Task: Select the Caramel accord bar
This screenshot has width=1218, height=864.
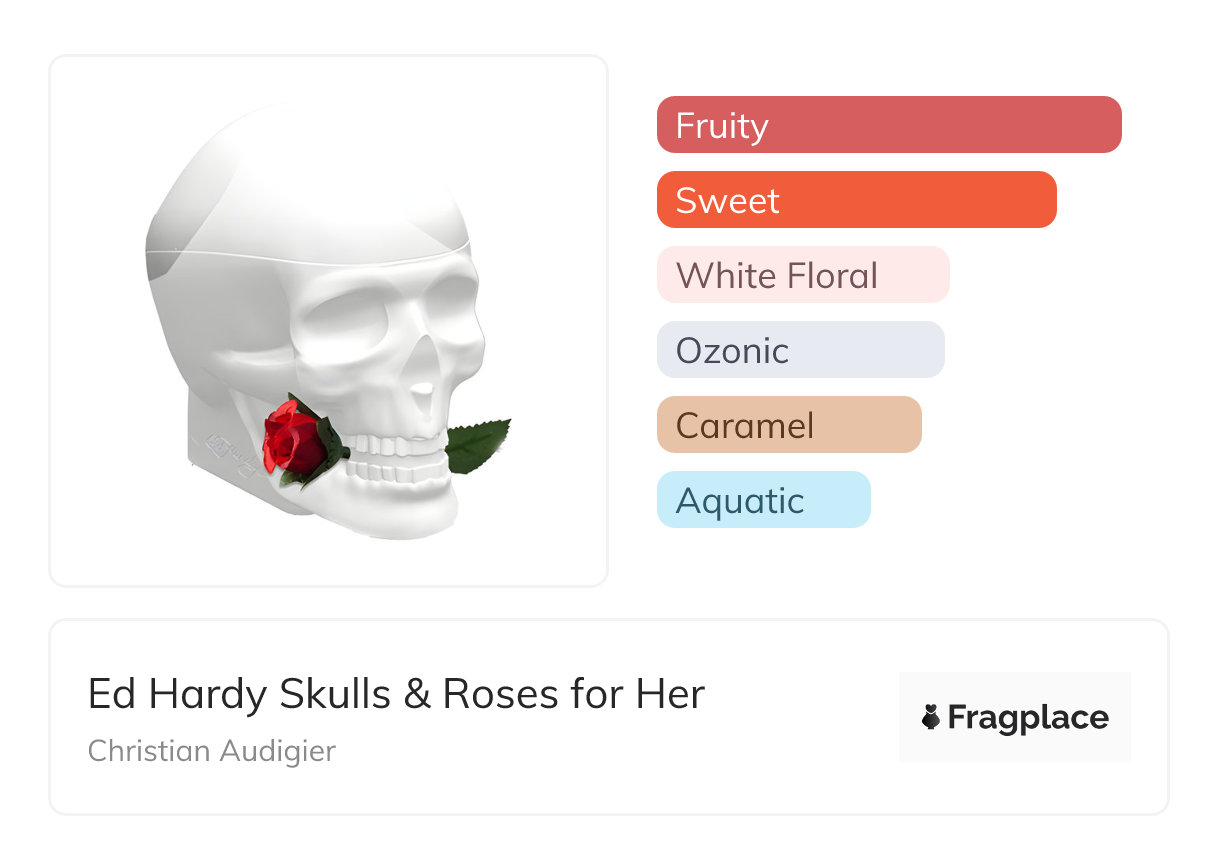Action: (788, 425)
